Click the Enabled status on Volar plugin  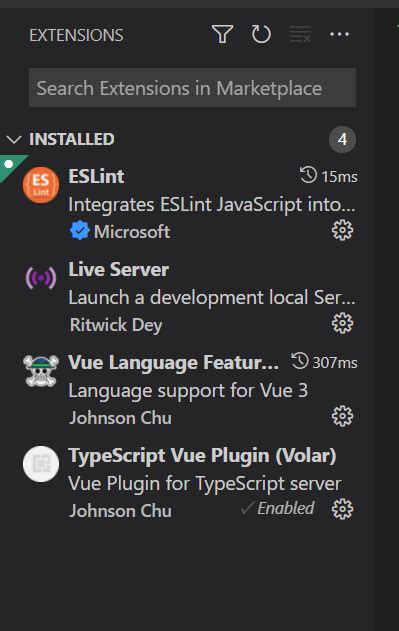277,508
